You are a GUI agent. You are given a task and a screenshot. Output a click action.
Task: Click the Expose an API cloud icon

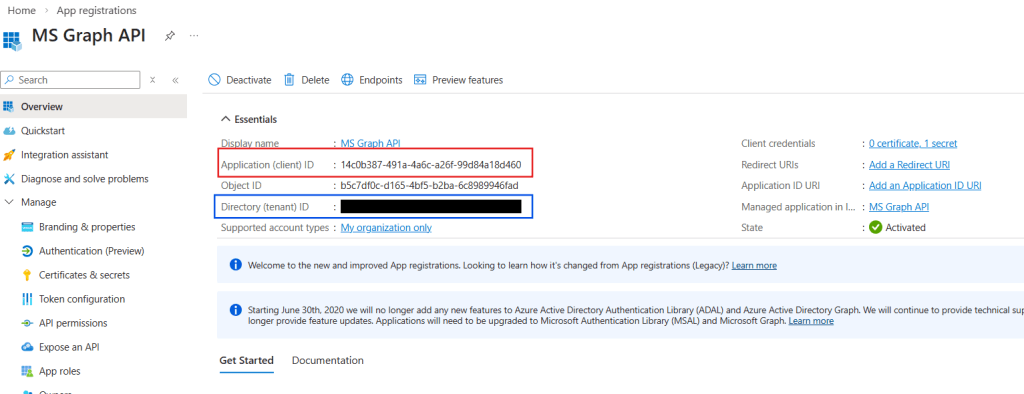[x=27, y=347]
